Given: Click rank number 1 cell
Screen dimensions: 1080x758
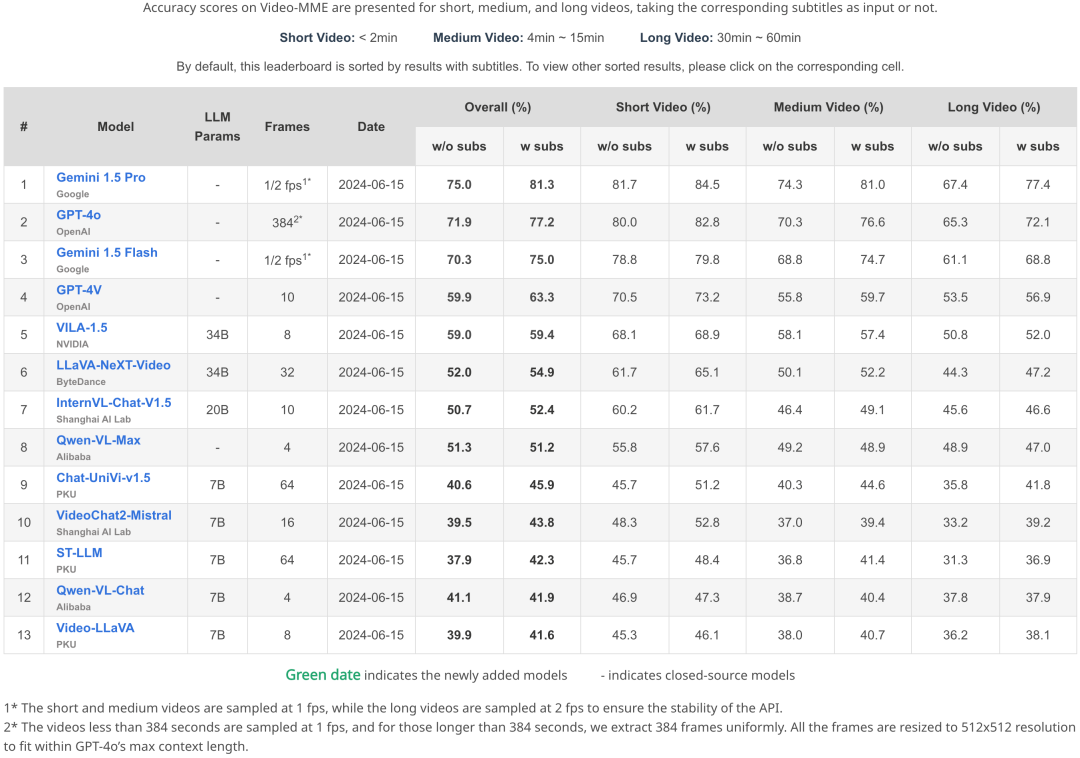Looking at the screenshot, I should click(24, 185).
